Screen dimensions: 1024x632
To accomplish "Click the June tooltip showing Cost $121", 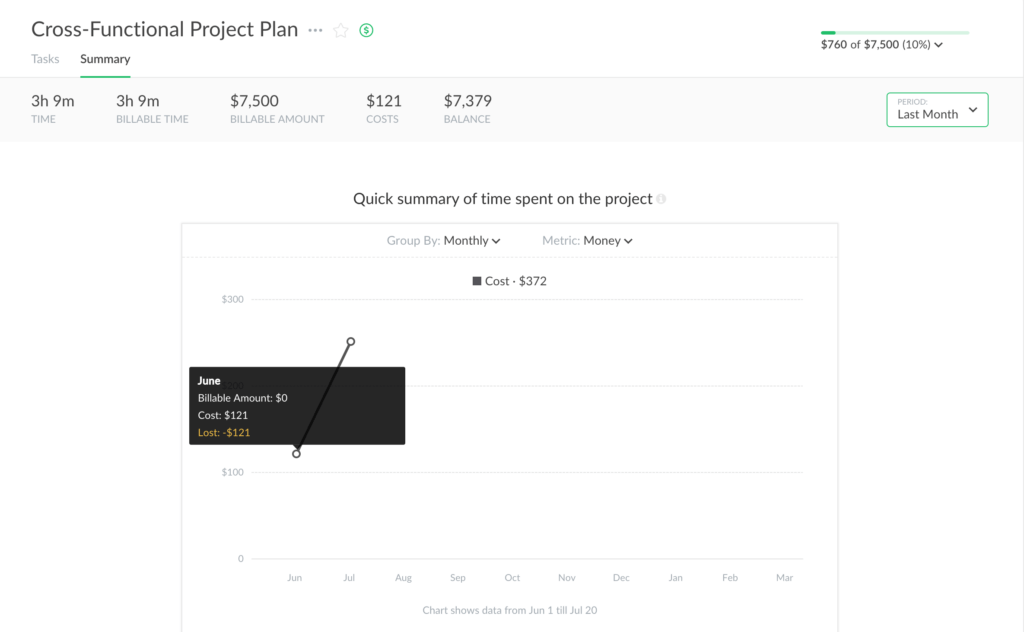I will [297, 405].
